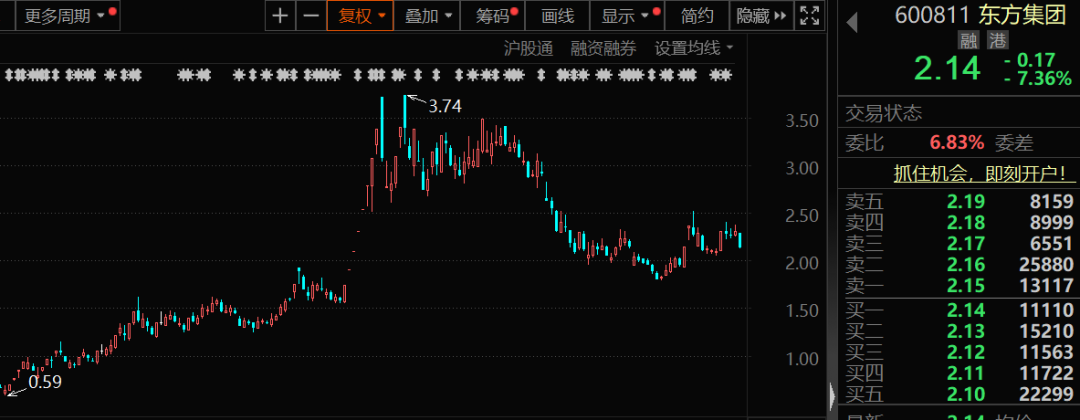The width and height of the screenshot is (1080, 420).
Task: Click 3.50 price axis label
Action: [802, 121]
